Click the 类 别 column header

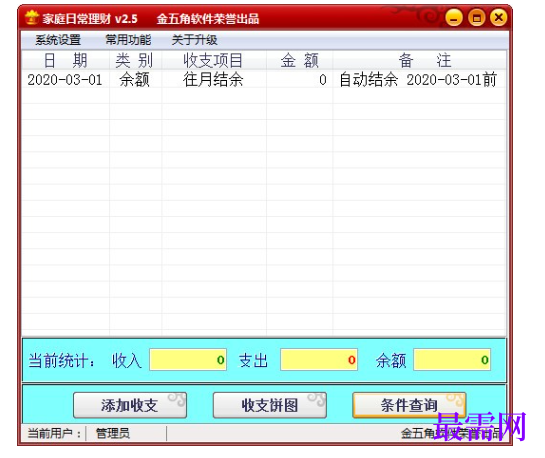(136, 60)
